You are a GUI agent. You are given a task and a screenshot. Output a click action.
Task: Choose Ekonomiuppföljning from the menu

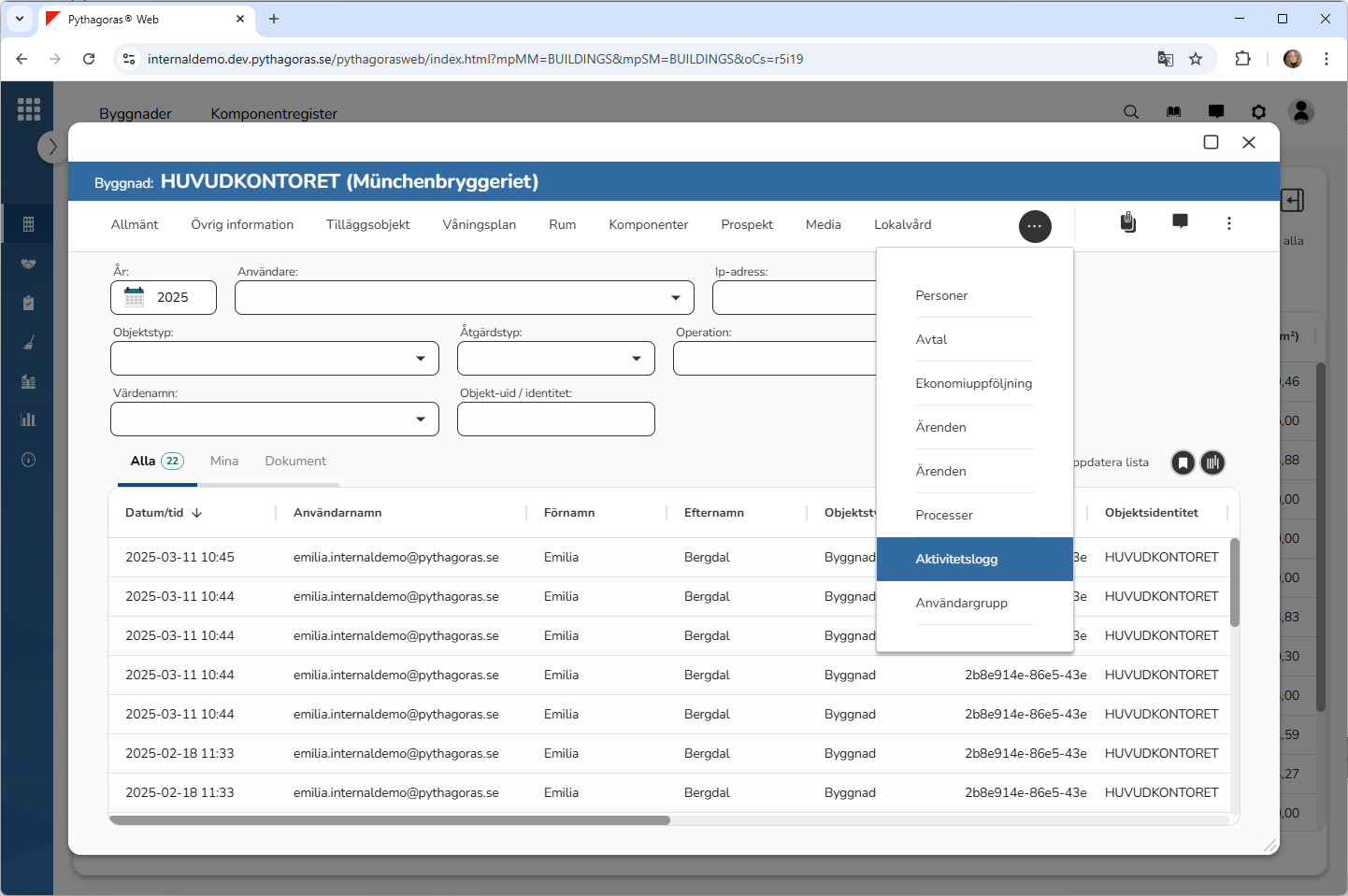(x=973, y=383)
